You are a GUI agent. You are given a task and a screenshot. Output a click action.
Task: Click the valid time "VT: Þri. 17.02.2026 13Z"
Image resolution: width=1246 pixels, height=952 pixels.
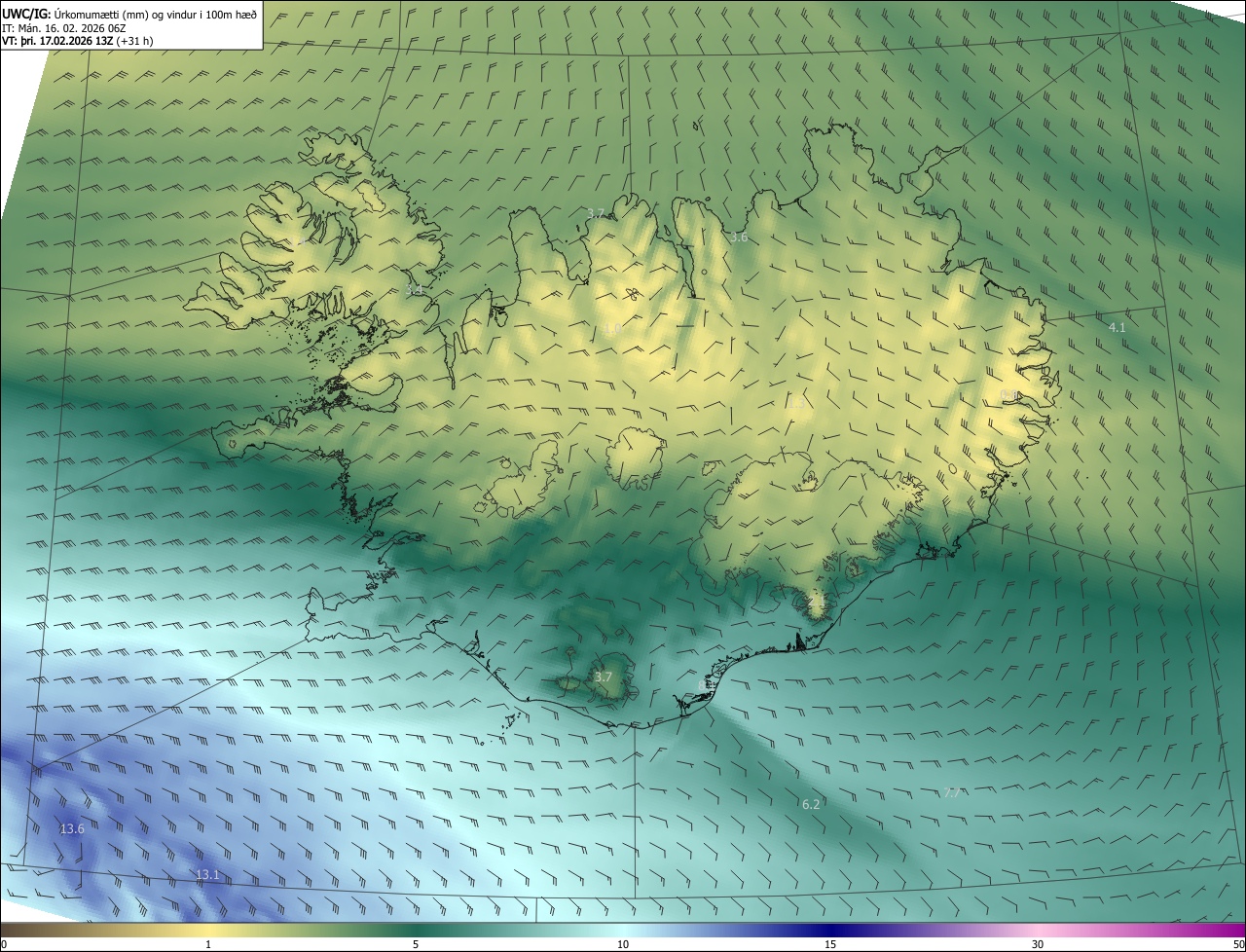[x=59, y=41]
